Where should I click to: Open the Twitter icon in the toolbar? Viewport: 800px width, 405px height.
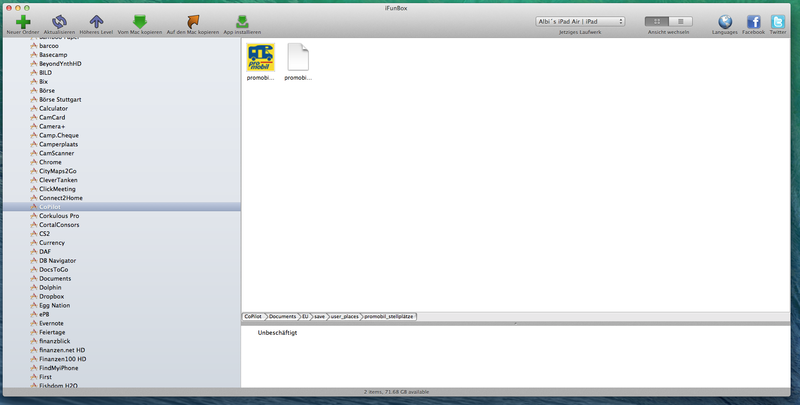[778, 21]
